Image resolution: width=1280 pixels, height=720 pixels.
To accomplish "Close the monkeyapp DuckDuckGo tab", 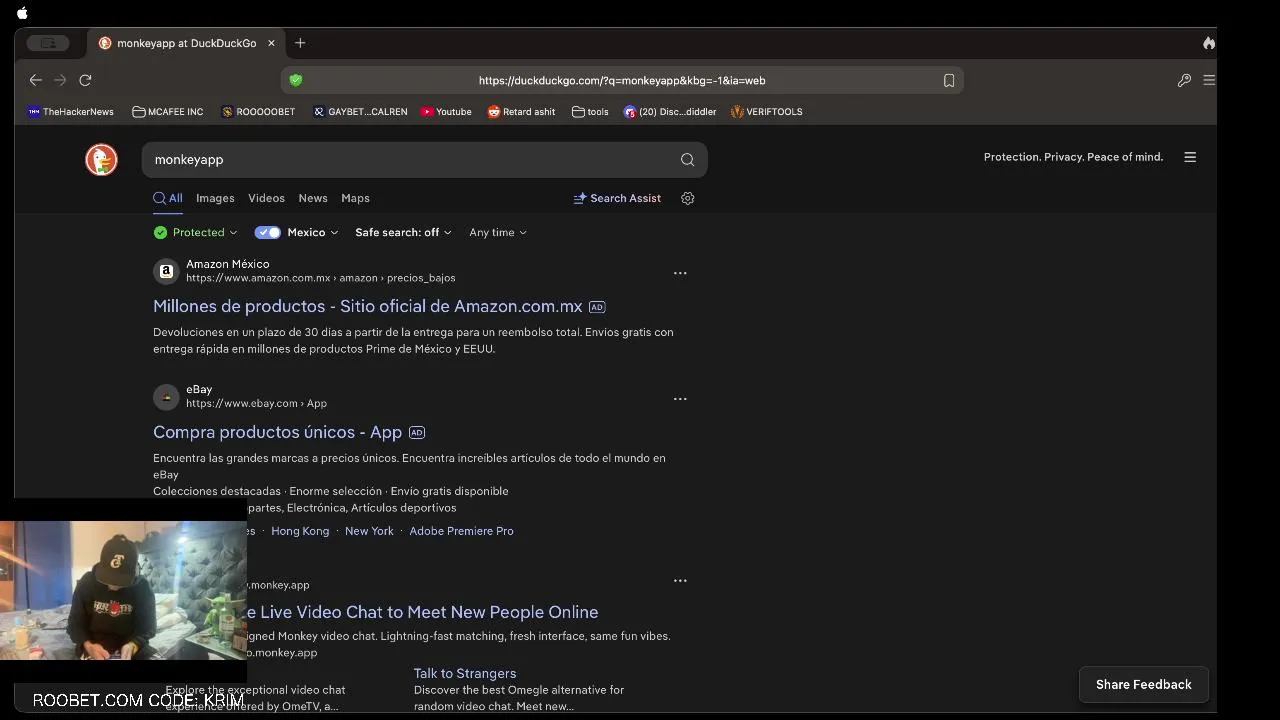I will click(x=271, y=43).
